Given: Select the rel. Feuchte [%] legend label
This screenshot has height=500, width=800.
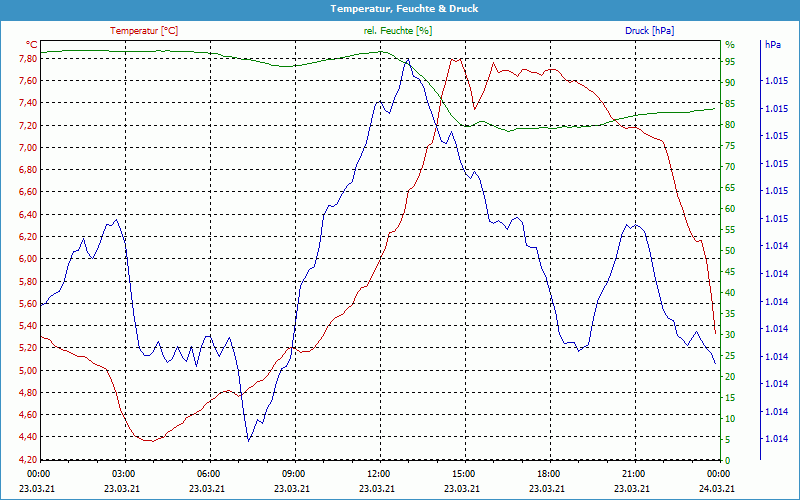Looking at the screenshot, I should [398, 31].
